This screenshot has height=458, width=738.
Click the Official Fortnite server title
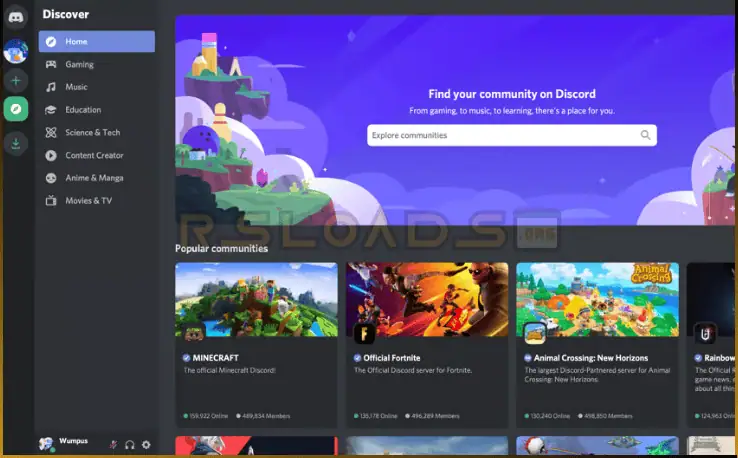pos(392,358)
